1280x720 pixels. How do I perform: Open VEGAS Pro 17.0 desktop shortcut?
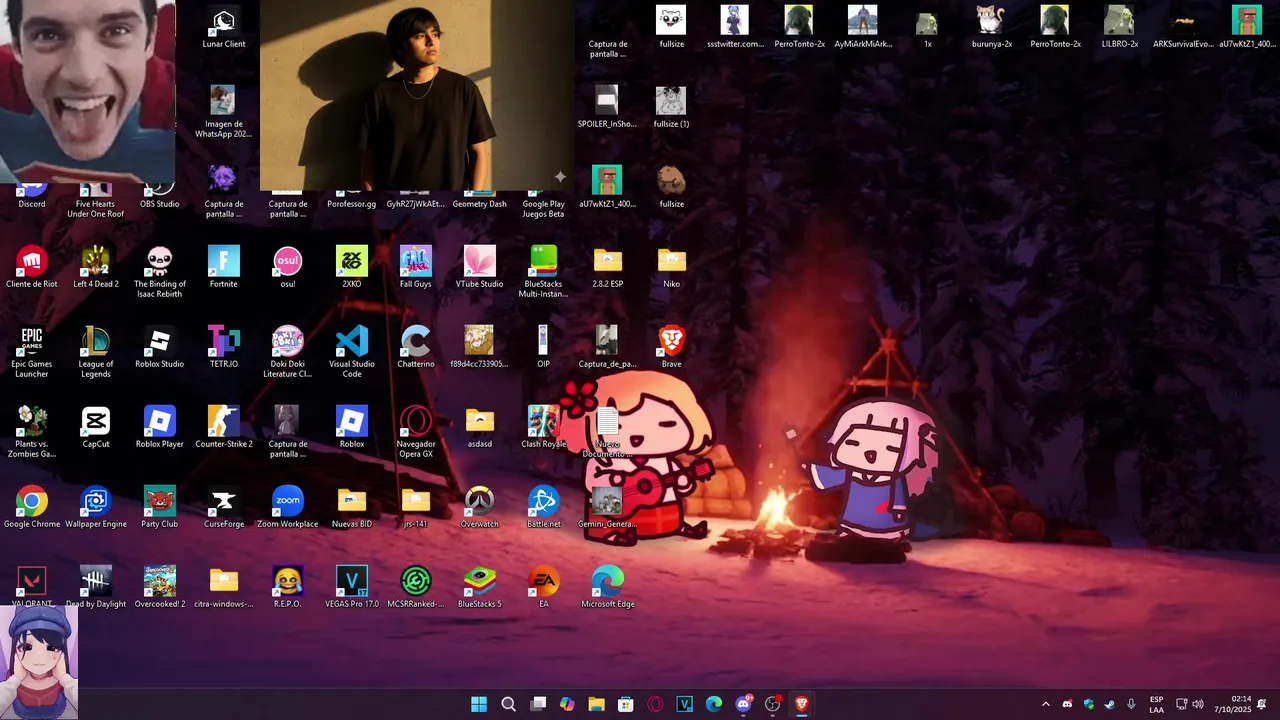click(352, 588)
